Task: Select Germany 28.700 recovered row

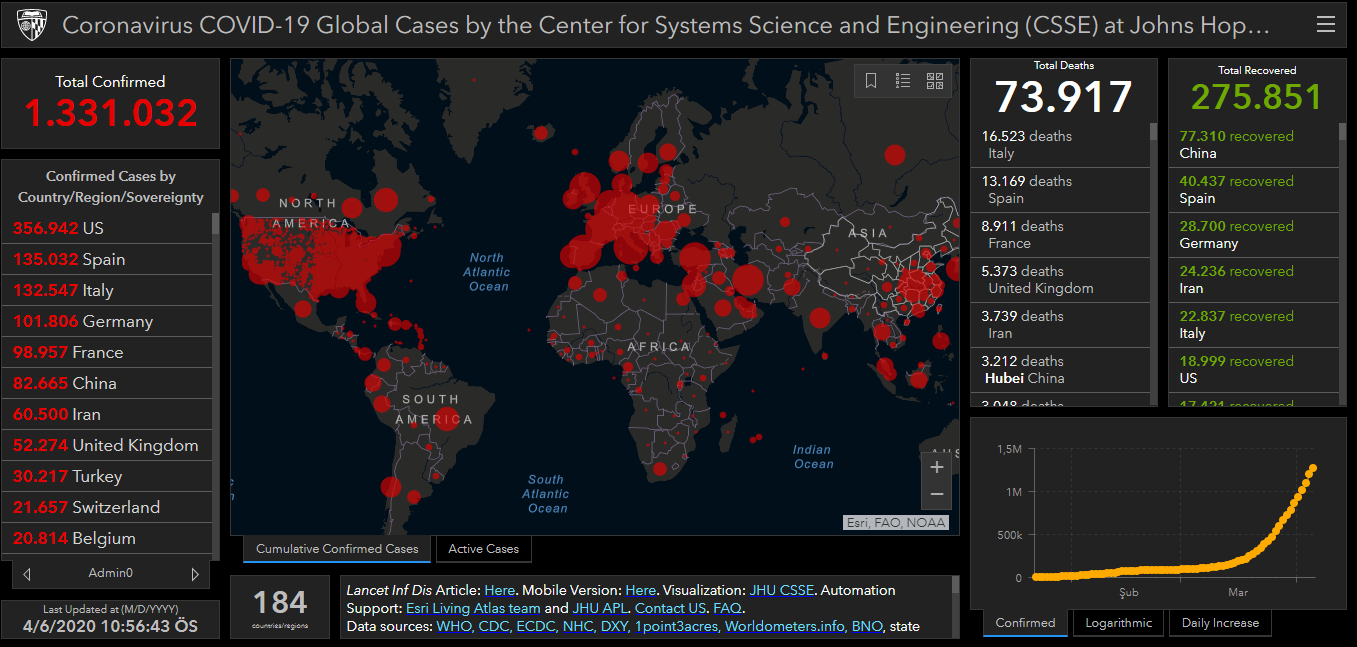Action: click(1254, 235)
